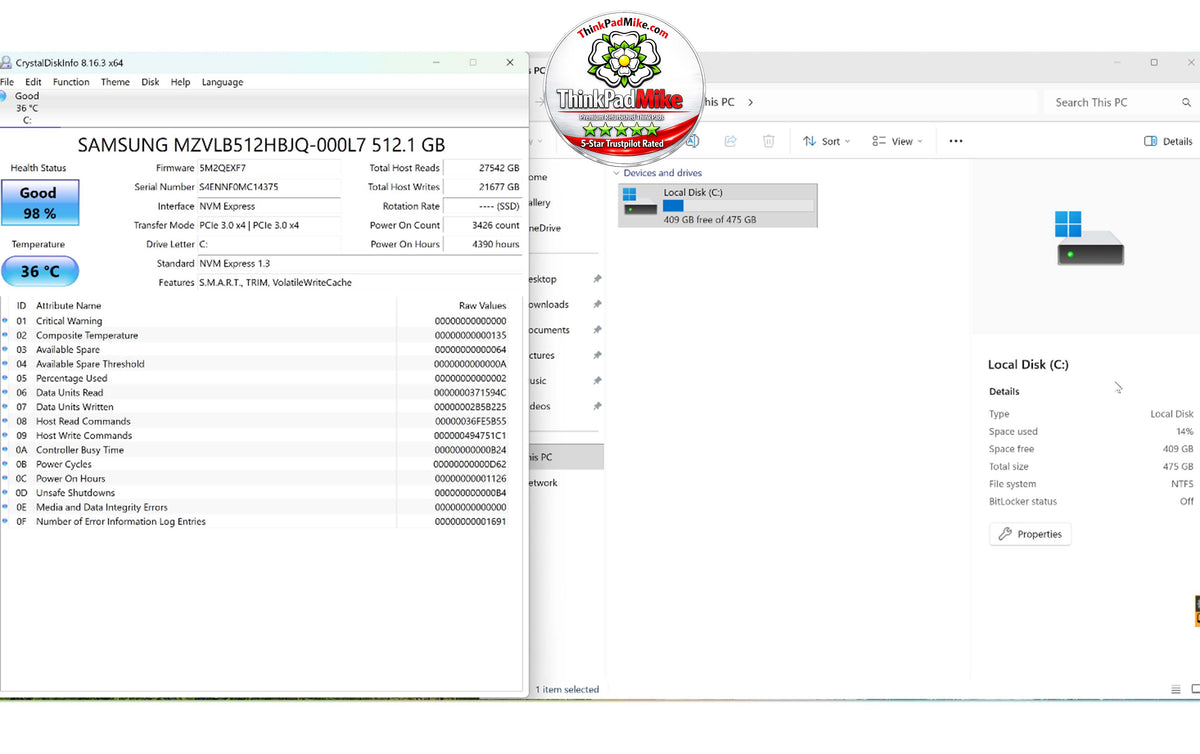Click the CrystalDiskInfo app icon in the title bar
Image resolution: width=1200 pixels, height=754 pixels.
point(5,62)
